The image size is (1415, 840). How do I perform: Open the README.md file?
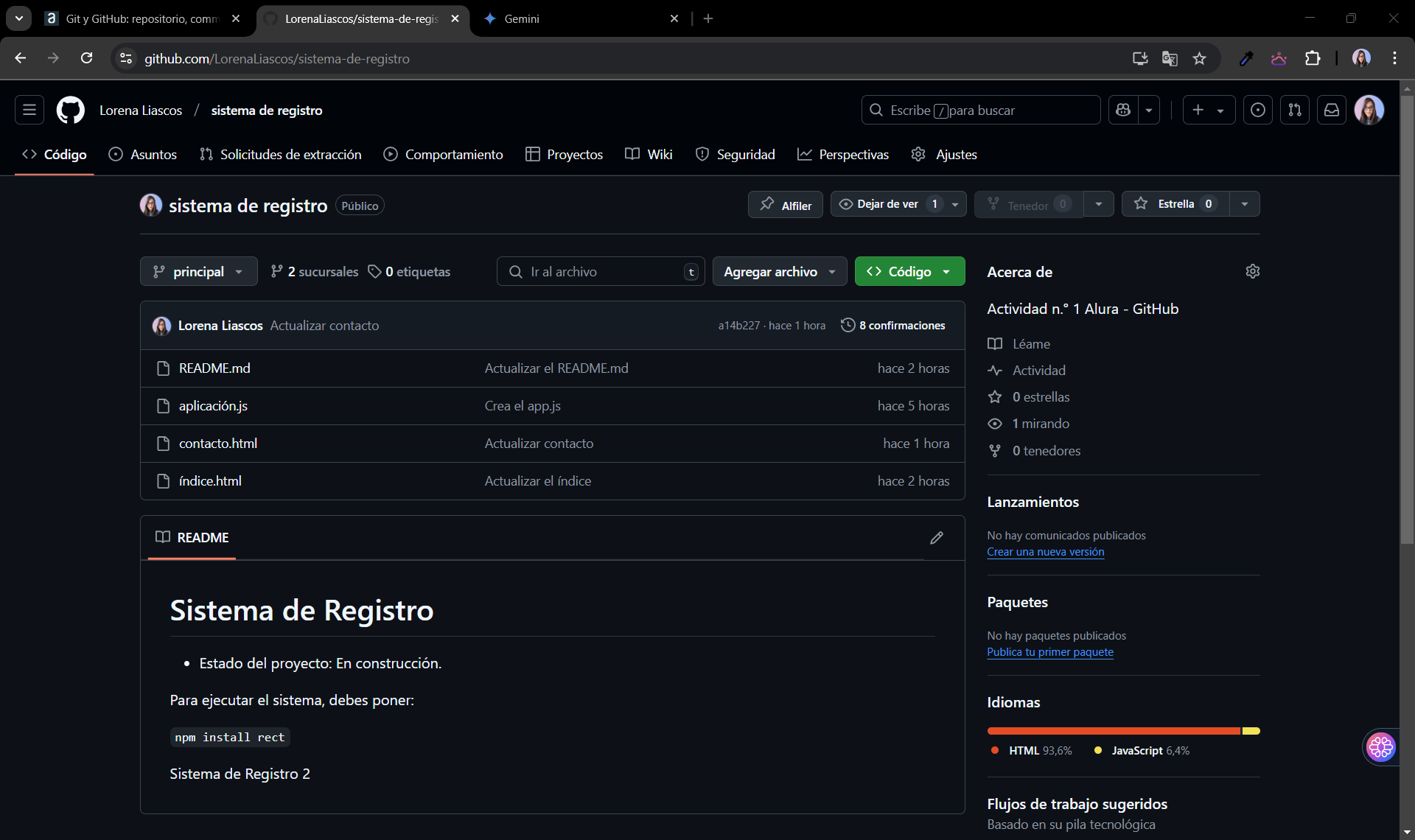[214, 368]
